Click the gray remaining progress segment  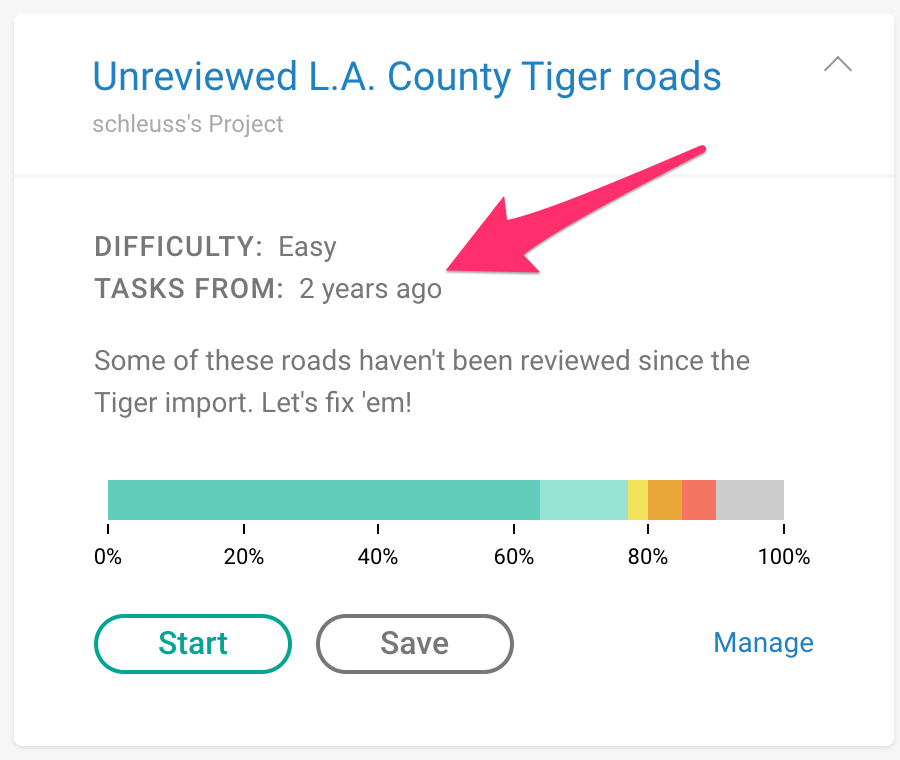[750, 500]
